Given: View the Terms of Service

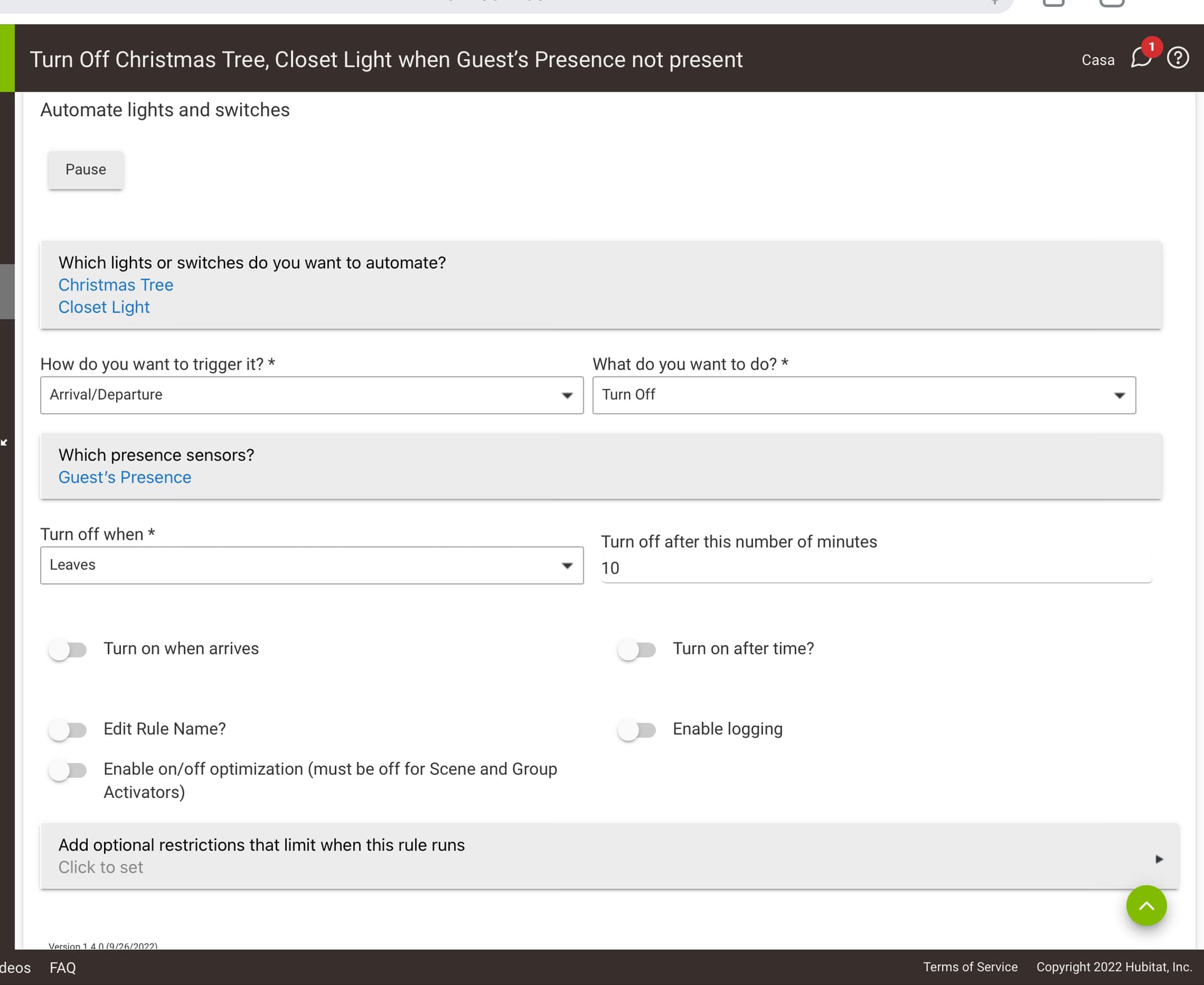Looking at the screenshot, I should [970, 967].
